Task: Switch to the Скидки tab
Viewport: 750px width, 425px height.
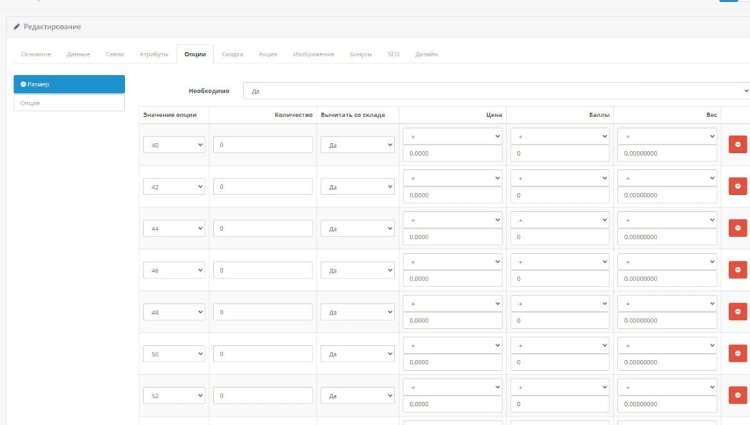Action: (x=232, y=53)
